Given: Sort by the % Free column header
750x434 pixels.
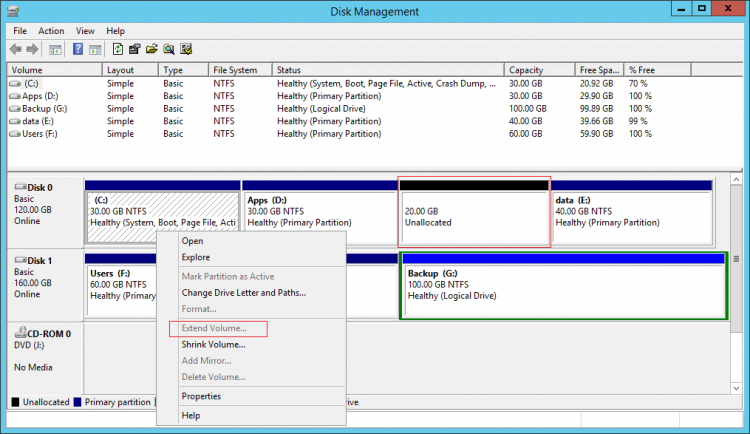Looking at the screenshot, I should click(658, 70).
